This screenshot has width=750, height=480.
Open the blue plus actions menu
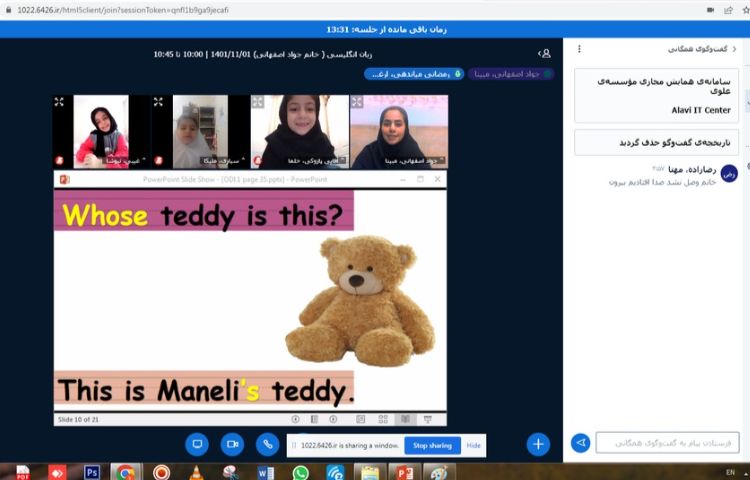pyautogui.click(x=538, y=444)
